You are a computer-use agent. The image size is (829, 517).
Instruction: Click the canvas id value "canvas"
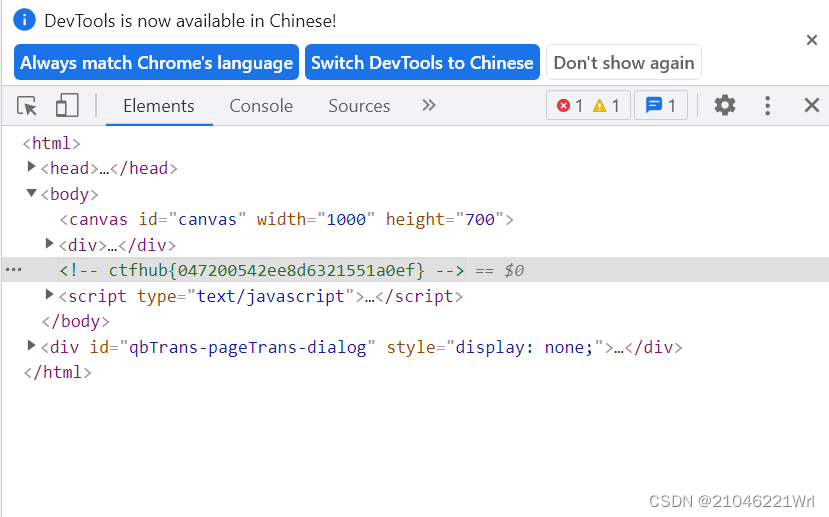pos(207,219)
